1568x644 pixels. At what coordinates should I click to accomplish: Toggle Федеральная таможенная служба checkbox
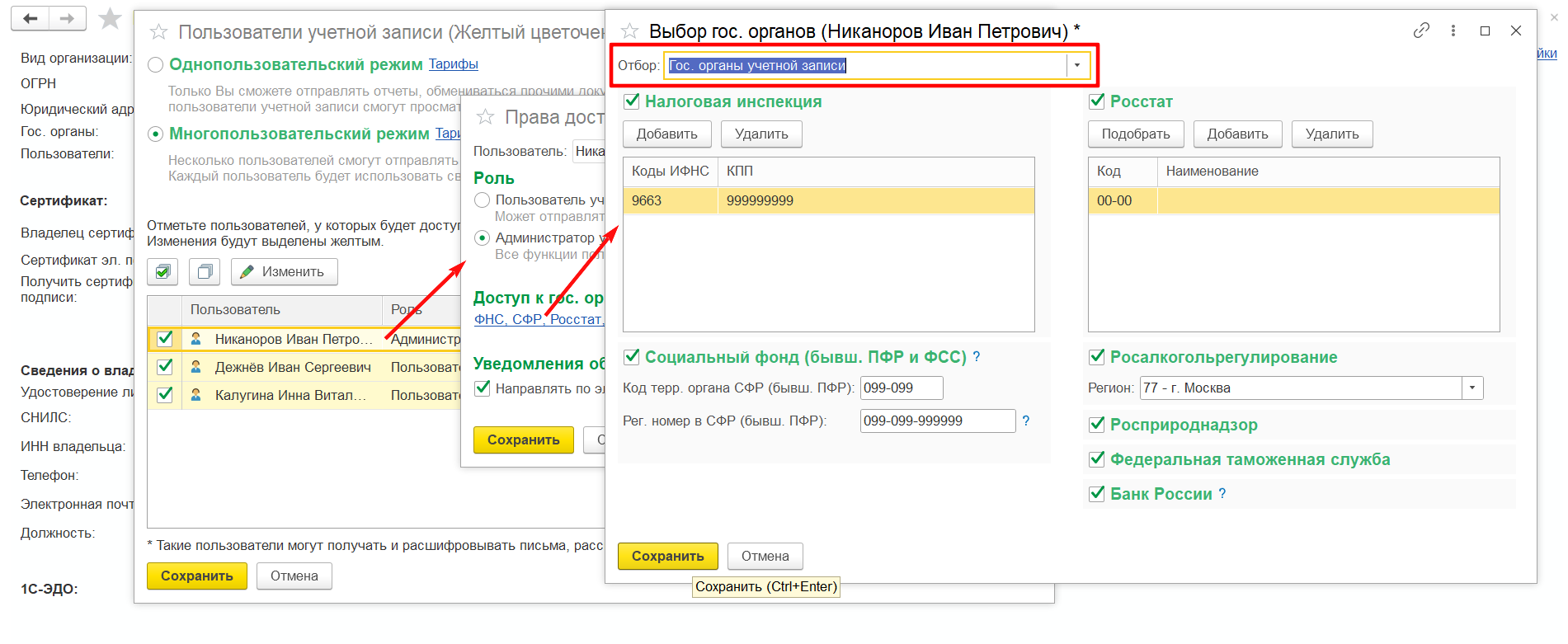[x=1097, y=459]
